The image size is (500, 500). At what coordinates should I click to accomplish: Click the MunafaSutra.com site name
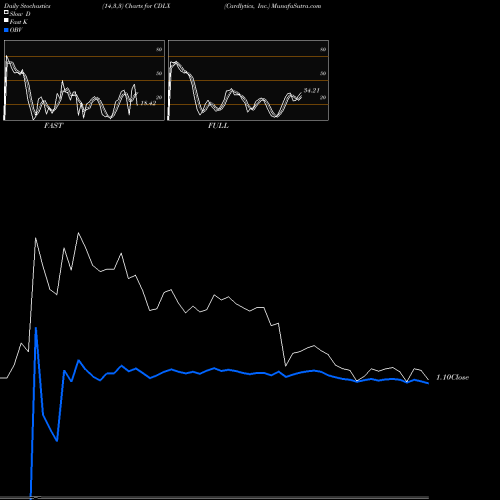[296, 6]
